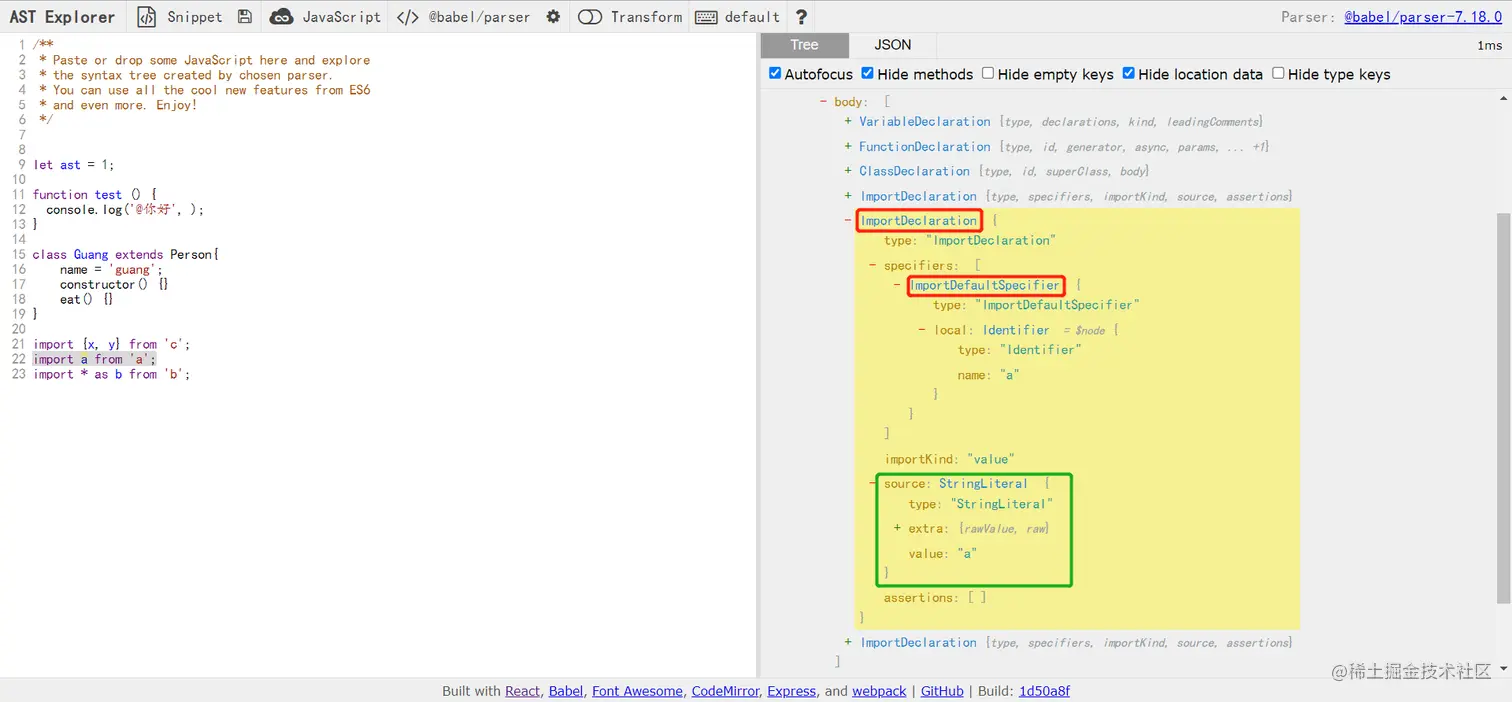Enable Hide empty keys checkbox
This screenshot has height=702, width=1512.
tap(988, 73)
